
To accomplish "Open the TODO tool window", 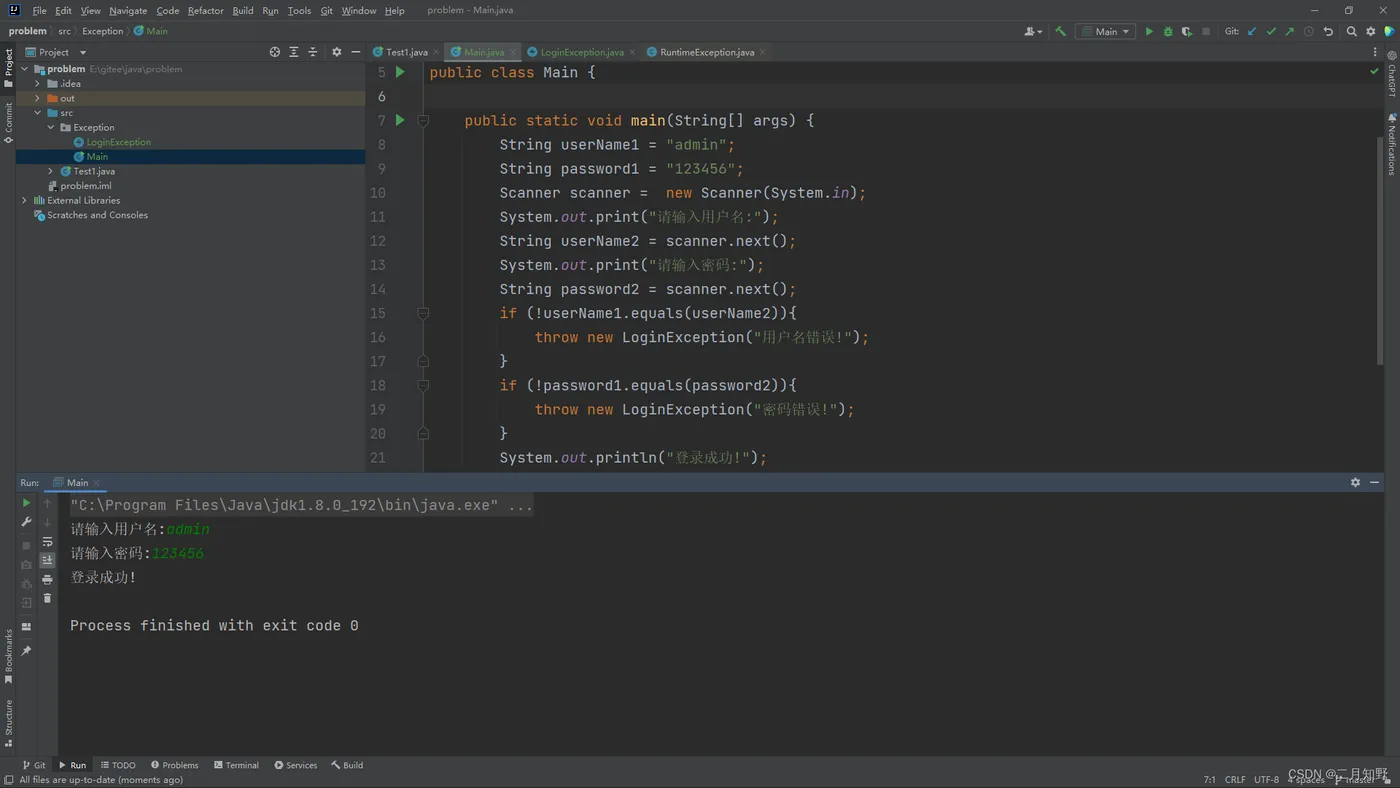I will pyautogui.click(x=118, y=765).
